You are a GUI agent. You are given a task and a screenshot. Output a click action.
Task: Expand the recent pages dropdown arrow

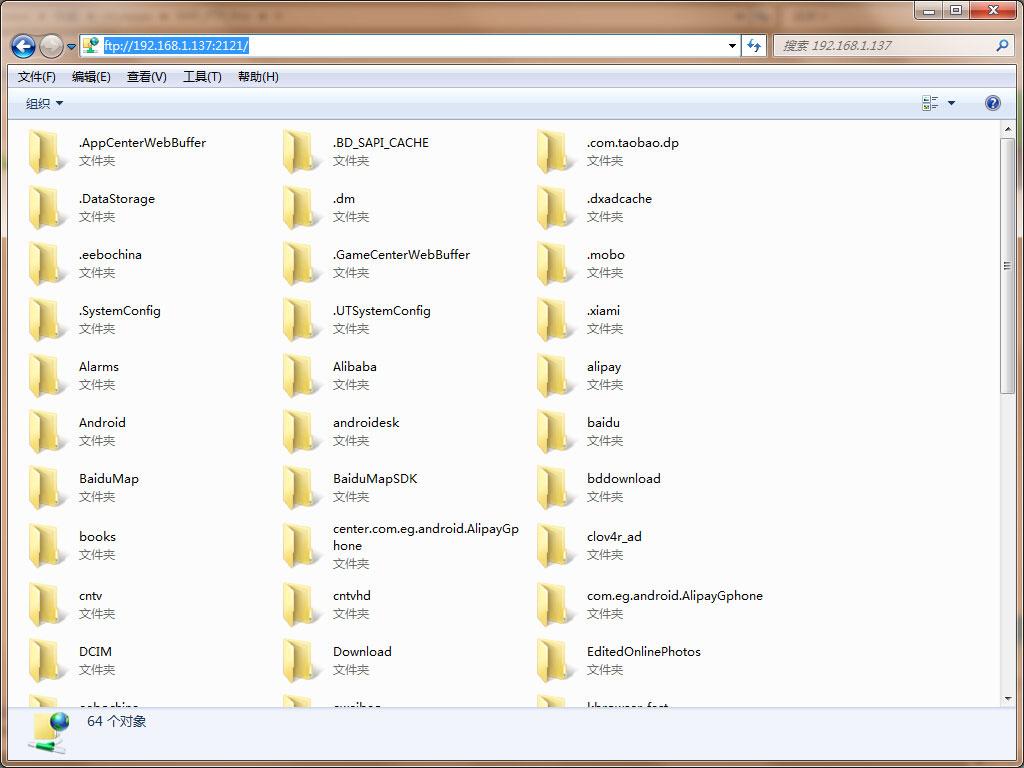[x=72, y=47]
